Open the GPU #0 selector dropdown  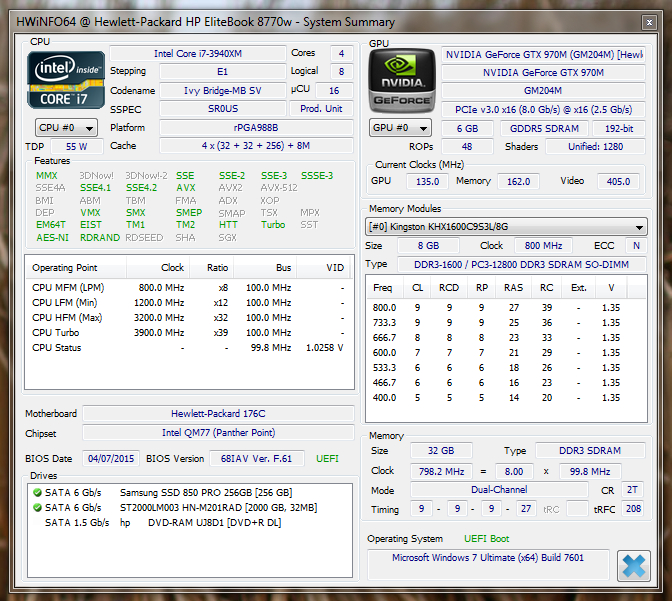(400, 128)
